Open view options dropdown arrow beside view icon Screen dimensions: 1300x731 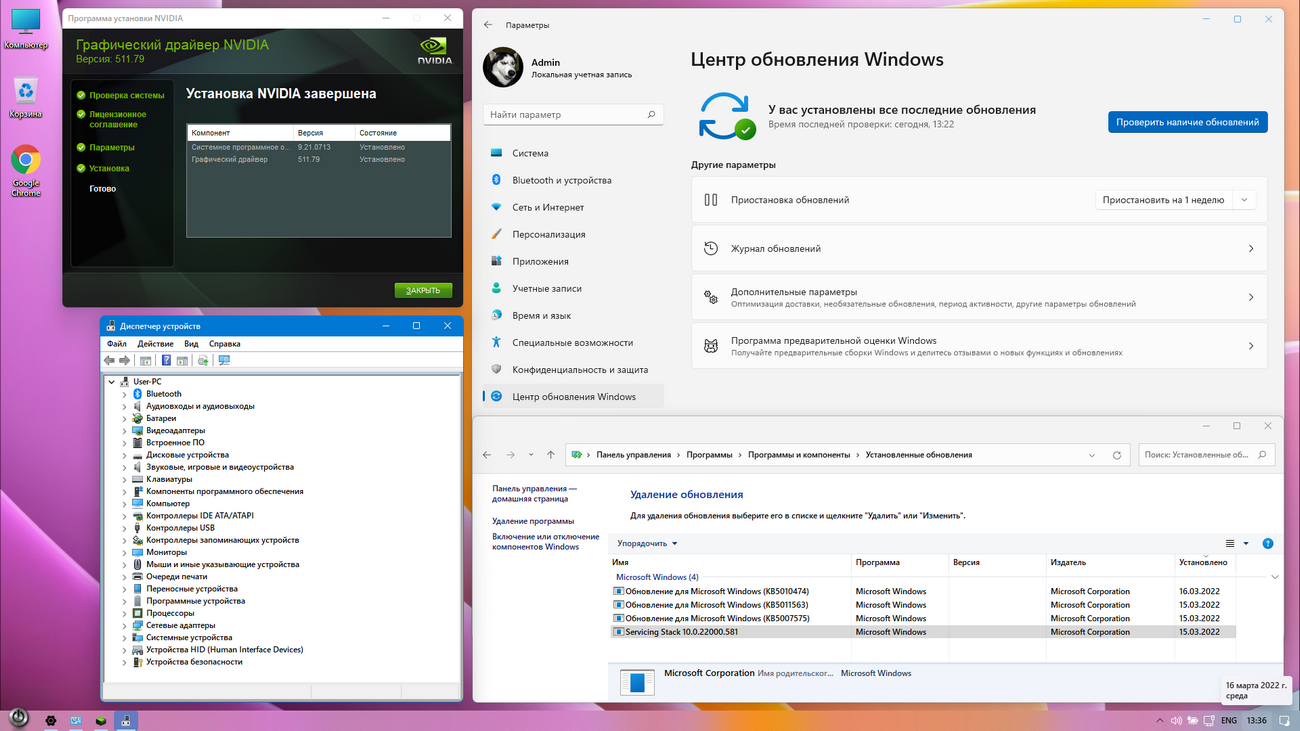coord(1246,544)
